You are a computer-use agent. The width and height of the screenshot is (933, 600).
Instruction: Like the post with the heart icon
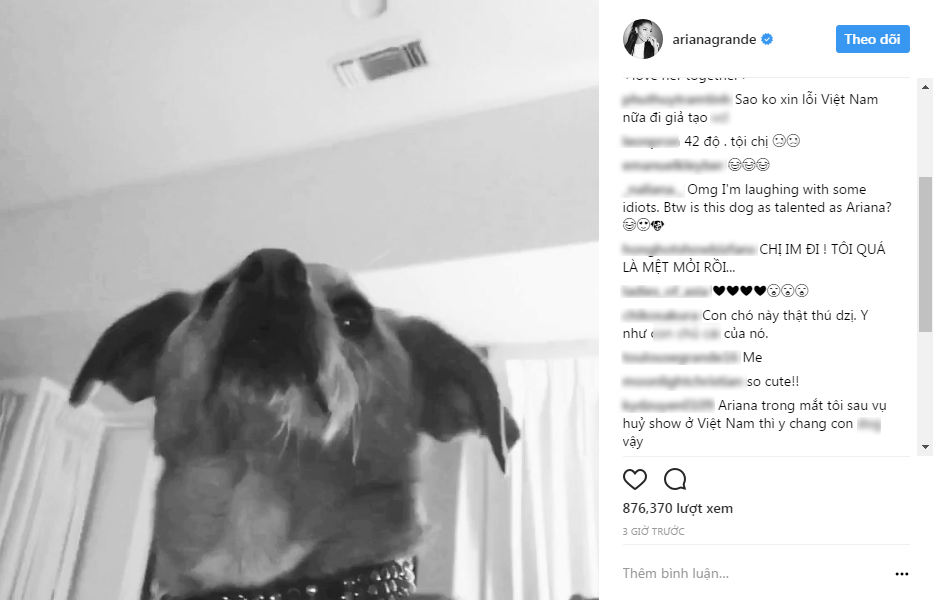click(634, 479)
